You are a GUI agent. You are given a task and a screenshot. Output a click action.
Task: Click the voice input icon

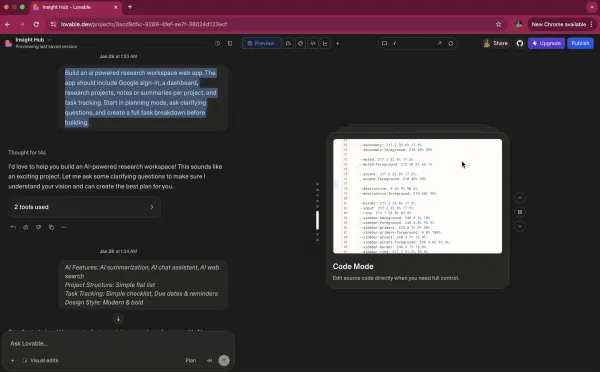click(x=210, y=360)
